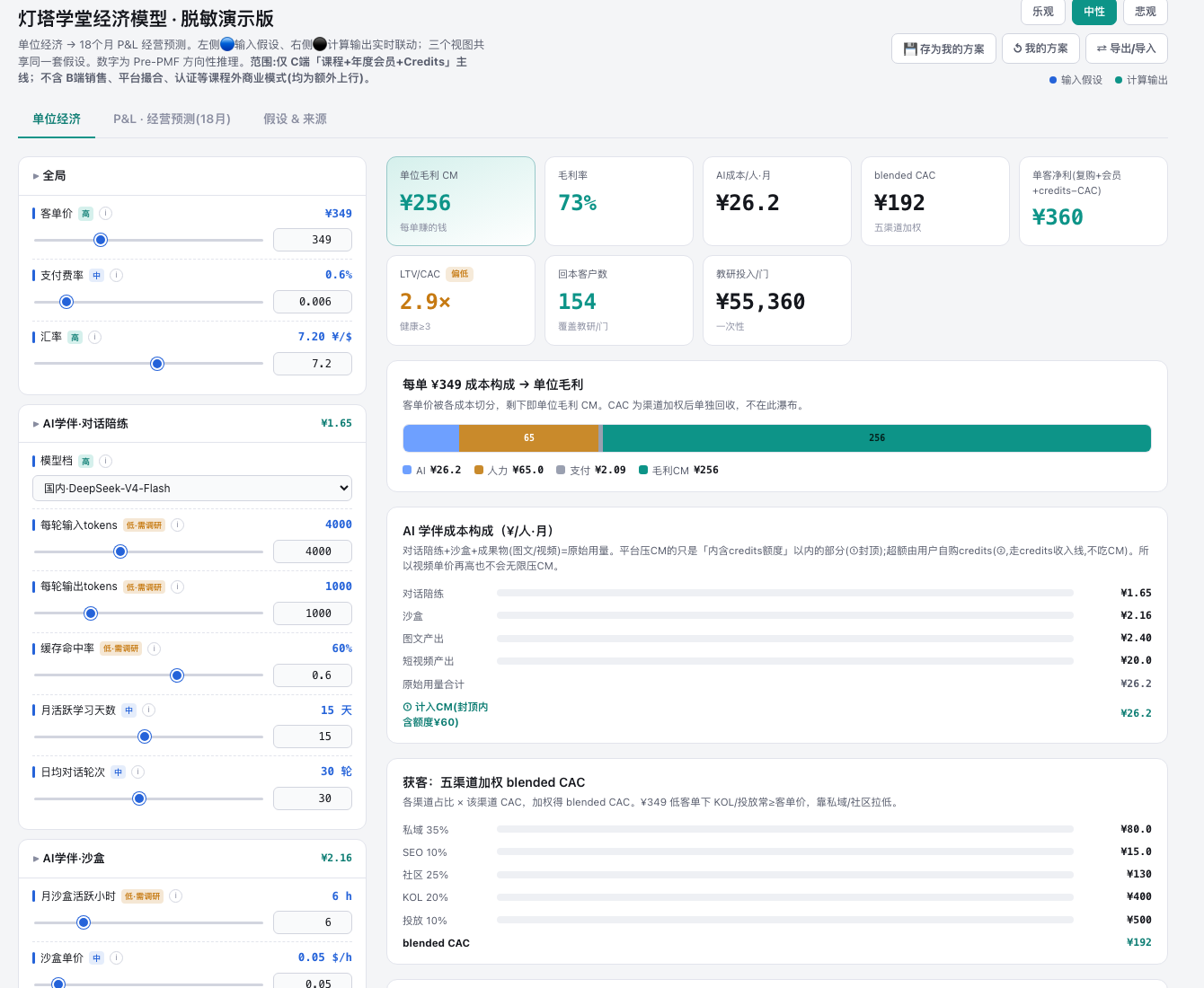Click the 日均对话轮次 field showing 30
Image resolution: width=1204 pixels, height=988 pixels.
pos(313,798)
